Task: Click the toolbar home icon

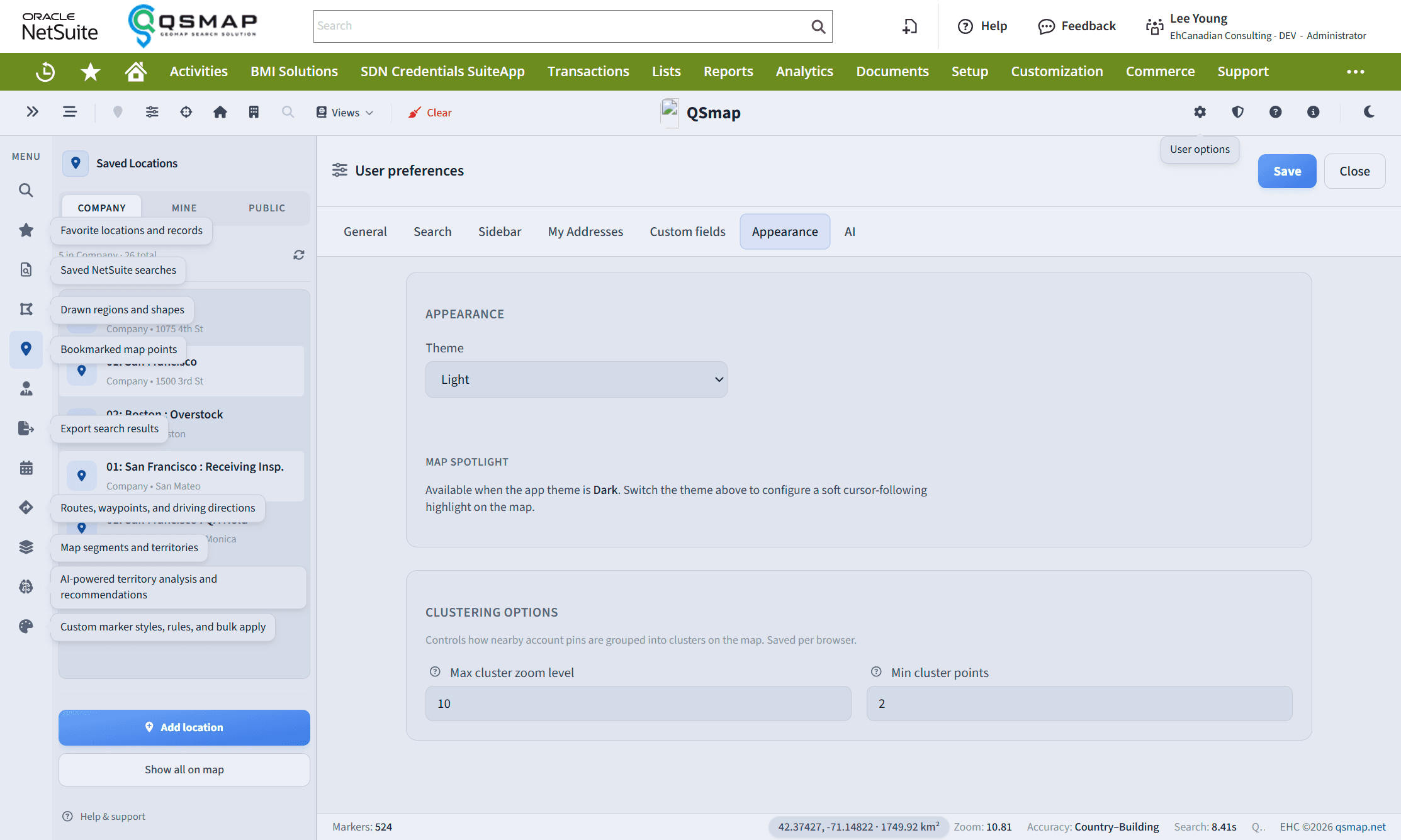Action: (x=220, y=112)
